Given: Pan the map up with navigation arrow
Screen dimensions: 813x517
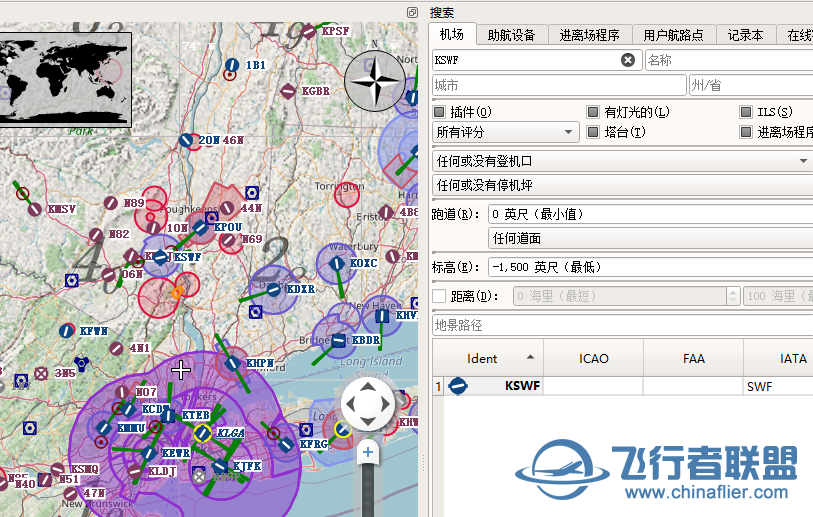Looking at the screenshot, I should tap(368, 387).
